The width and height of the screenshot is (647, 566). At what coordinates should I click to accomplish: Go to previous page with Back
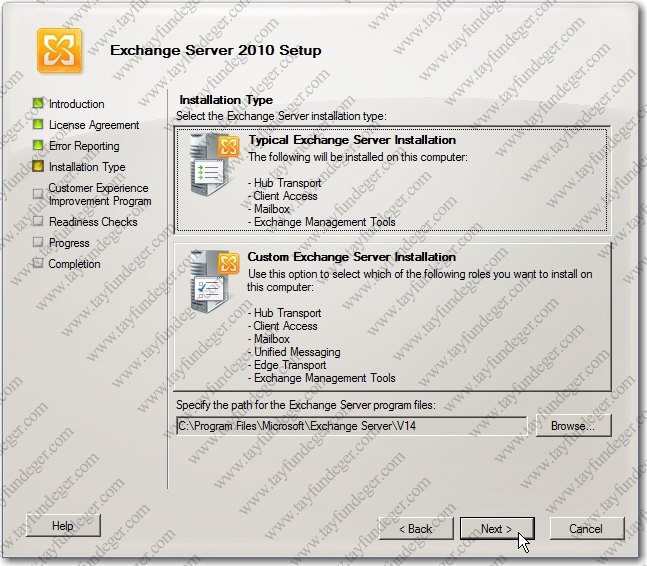[x=416, y=528]
